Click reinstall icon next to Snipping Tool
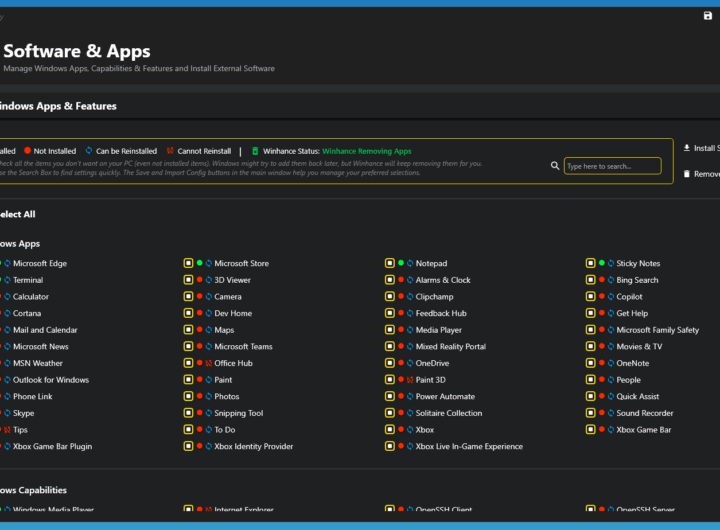This screenshot has width=720, height=530. tap(208, 413)
